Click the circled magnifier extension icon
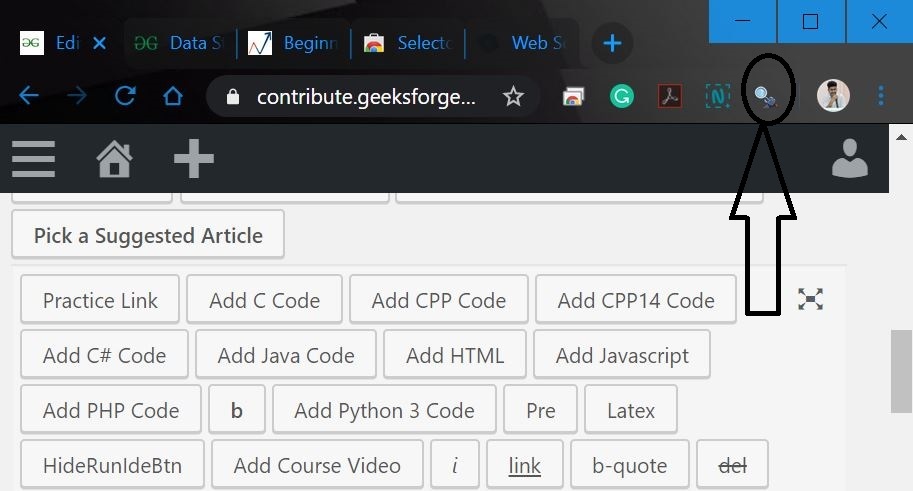This screenshot has width=913, height=491. tap(766, 97)
